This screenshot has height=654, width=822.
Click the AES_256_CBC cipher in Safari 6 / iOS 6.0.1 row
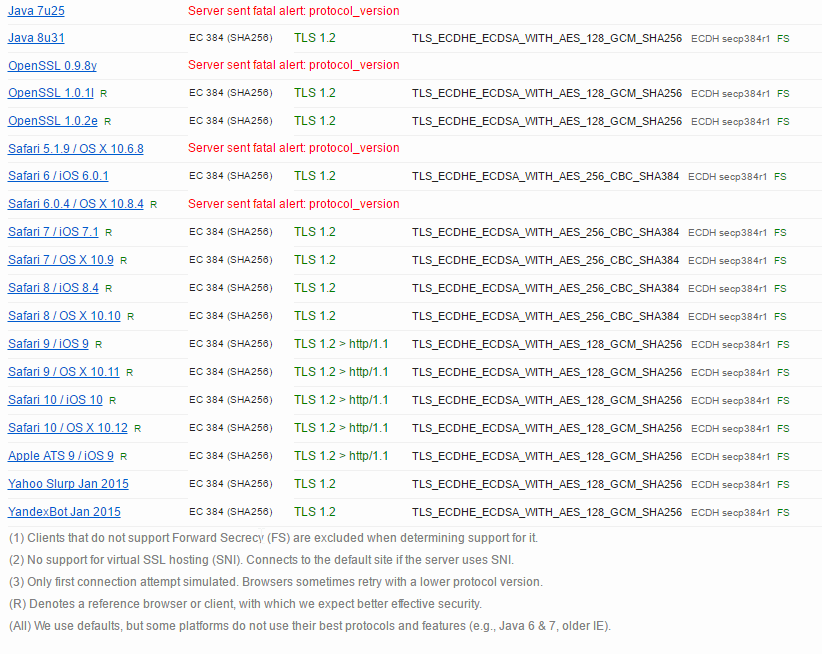tap(545, 176)
